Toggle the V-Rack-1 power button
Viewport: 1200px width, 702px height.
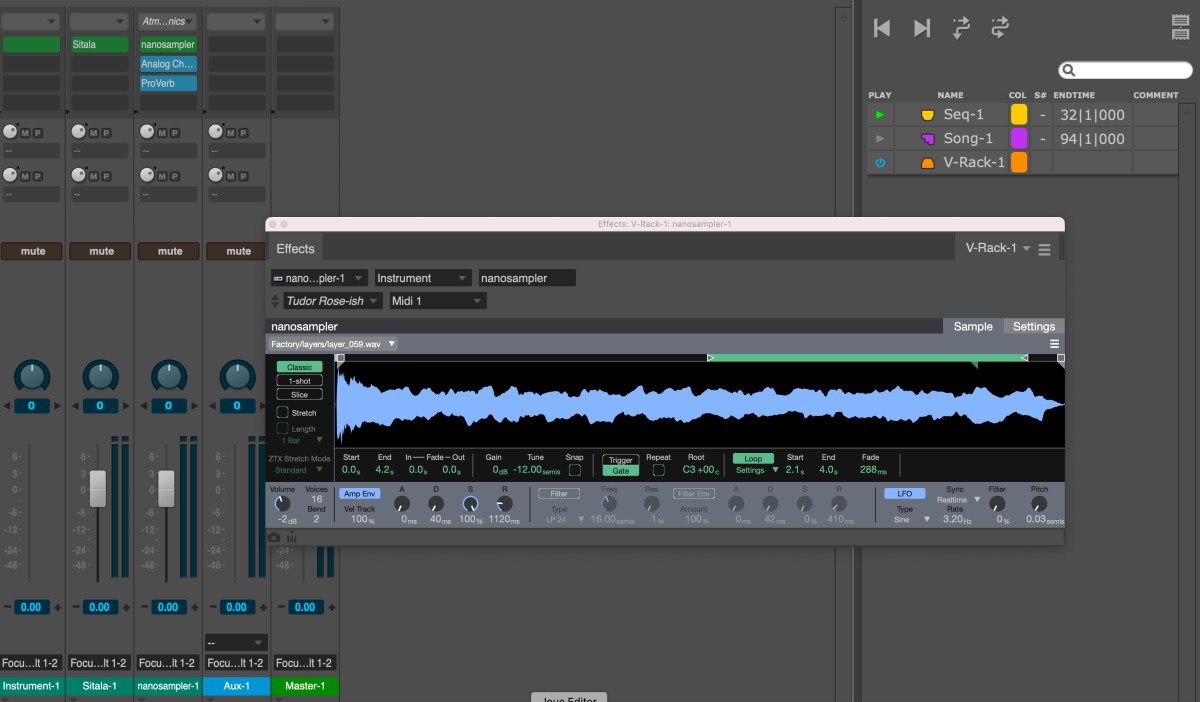879,161
